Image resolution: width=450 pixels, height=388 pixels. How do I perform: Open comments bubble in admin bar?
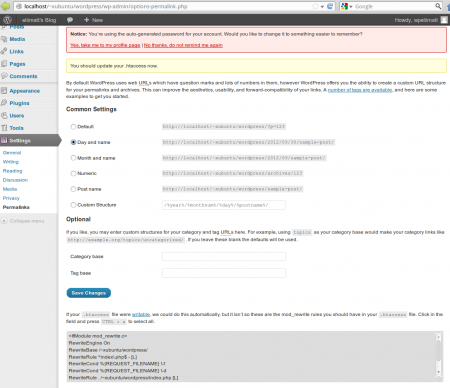tap(70, 20)
